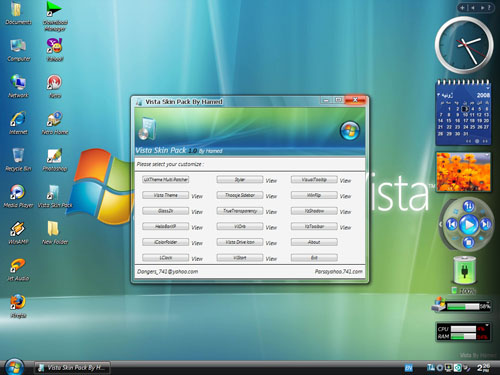The width and height of the screenshot is (500, 375).
Task: Open the Documents desktop folder
Action: [18, 13]
